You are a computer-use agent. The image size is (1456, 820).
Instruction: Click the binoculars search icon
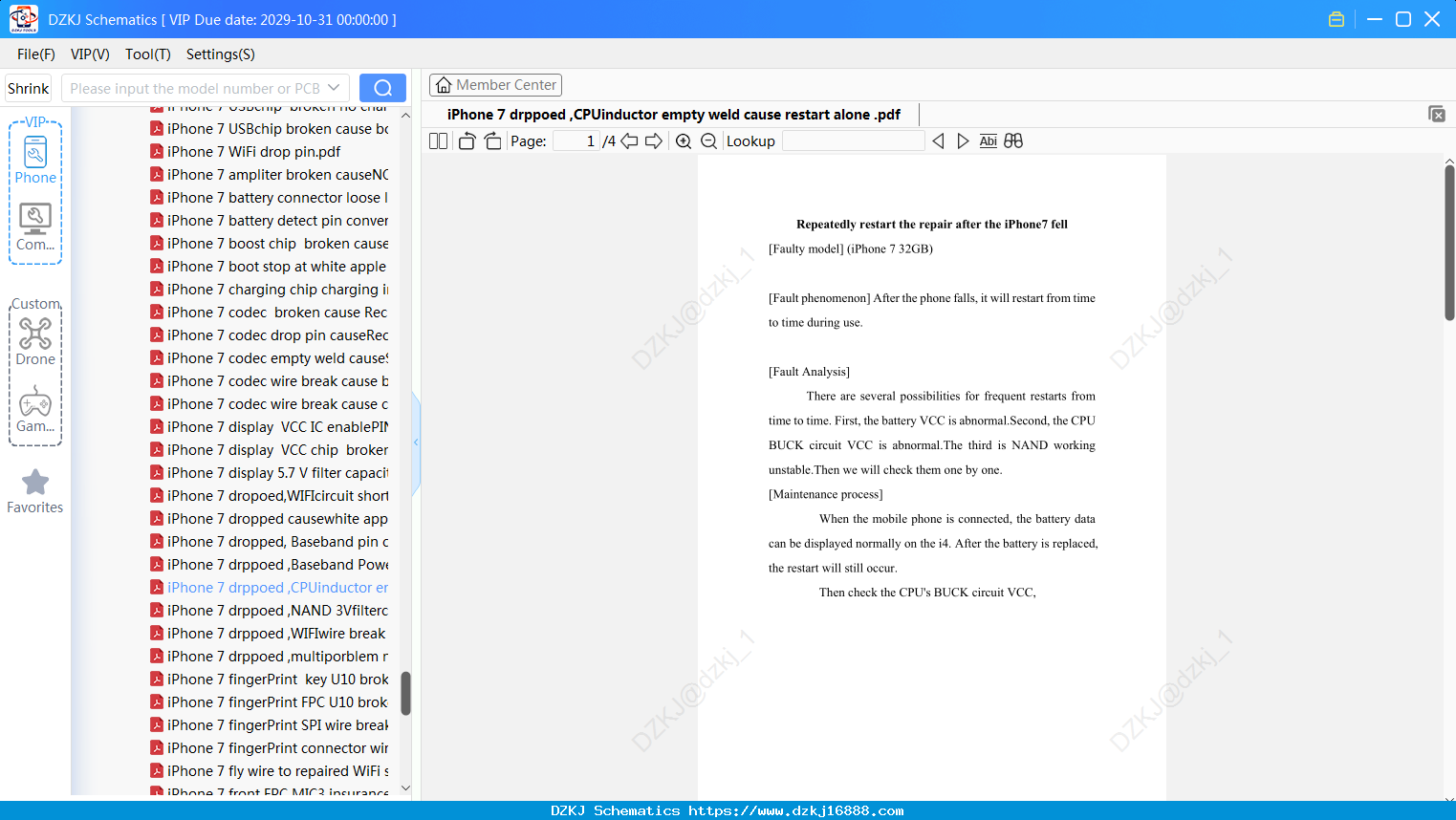click(1013, 141)
